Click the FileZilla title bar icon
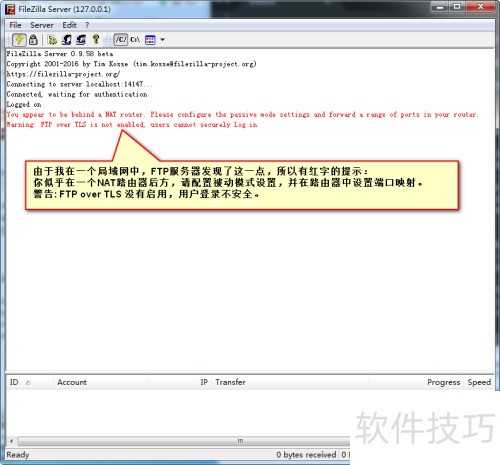 (10, 9)
